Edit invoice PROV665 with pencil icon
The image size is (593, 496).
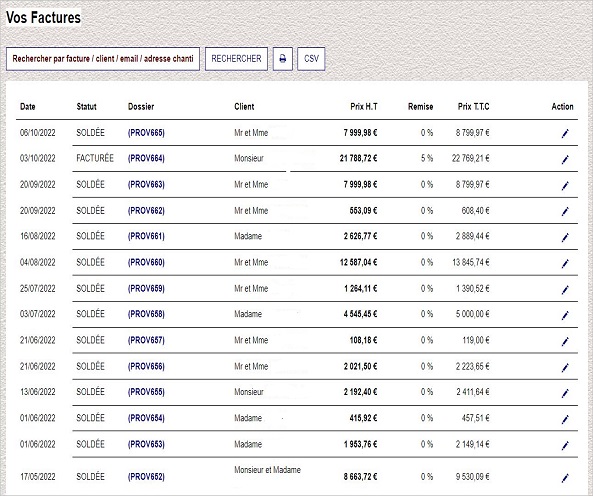[565, 133]
